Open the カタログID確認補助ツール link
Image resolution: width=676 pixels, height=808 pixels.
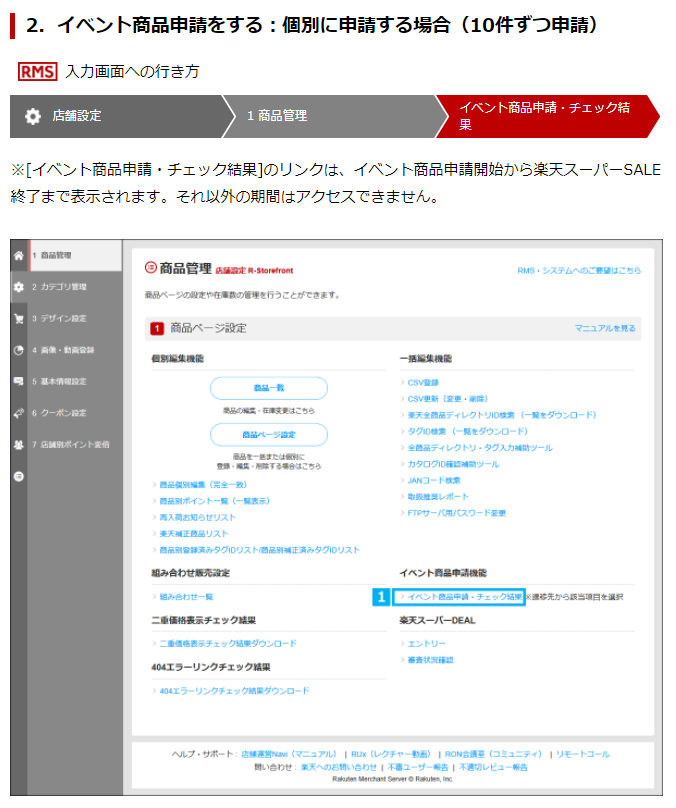click(453, 464)
